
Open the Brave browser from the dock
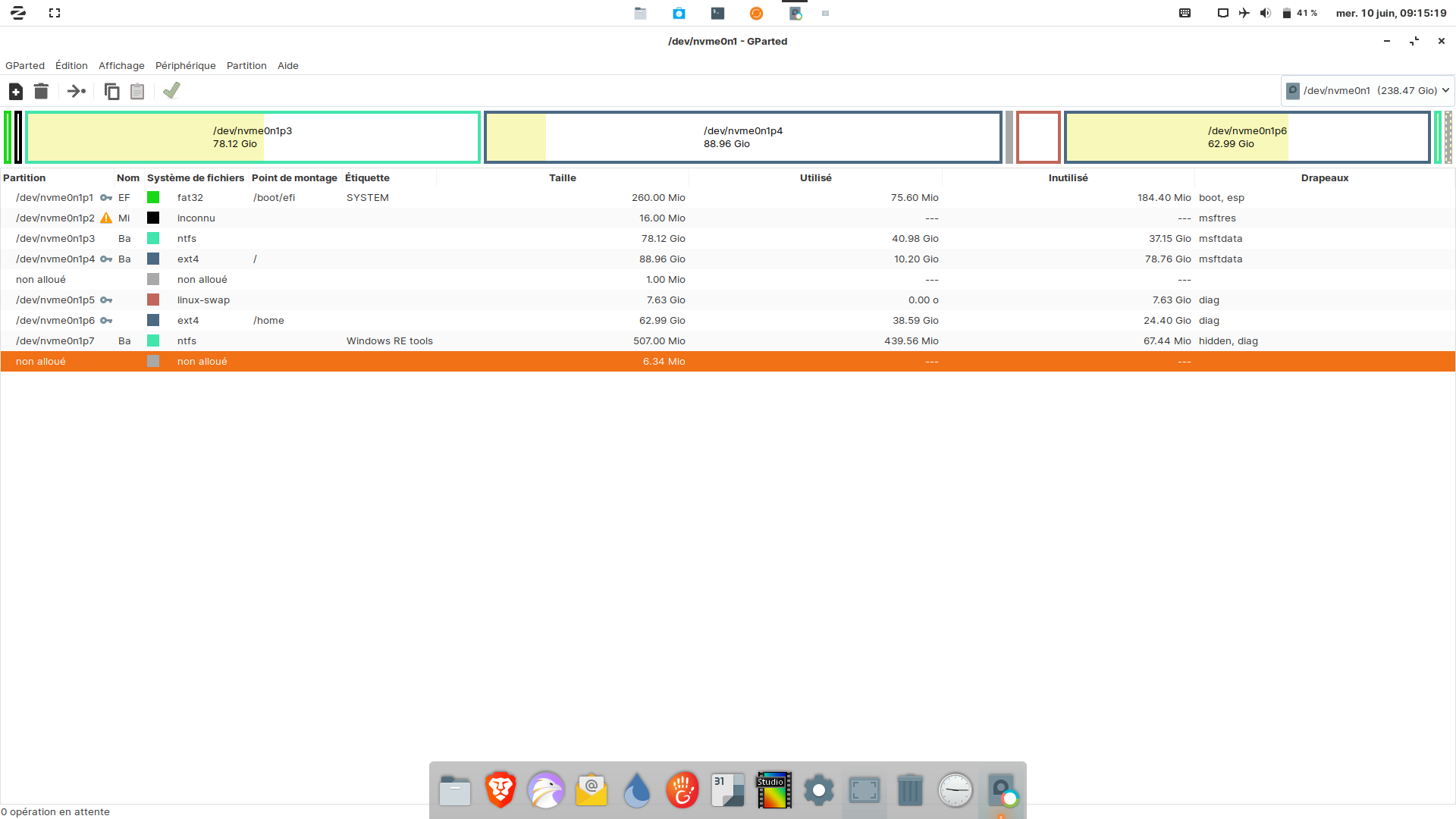click(x=500, y=790)
